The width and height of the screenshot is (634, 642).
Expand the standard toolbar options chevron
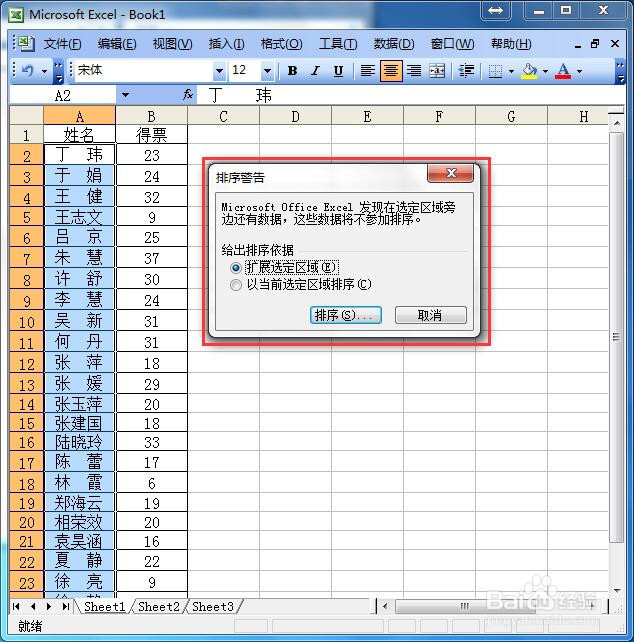click(x=59, y=72)
